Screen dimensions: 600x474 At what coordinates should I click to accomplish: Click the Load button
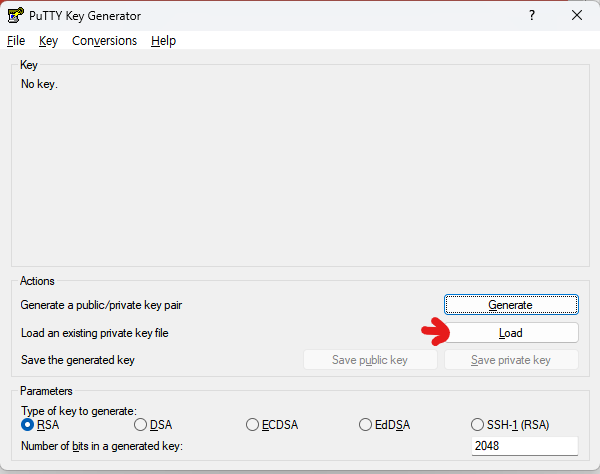[x=511, y=333]
